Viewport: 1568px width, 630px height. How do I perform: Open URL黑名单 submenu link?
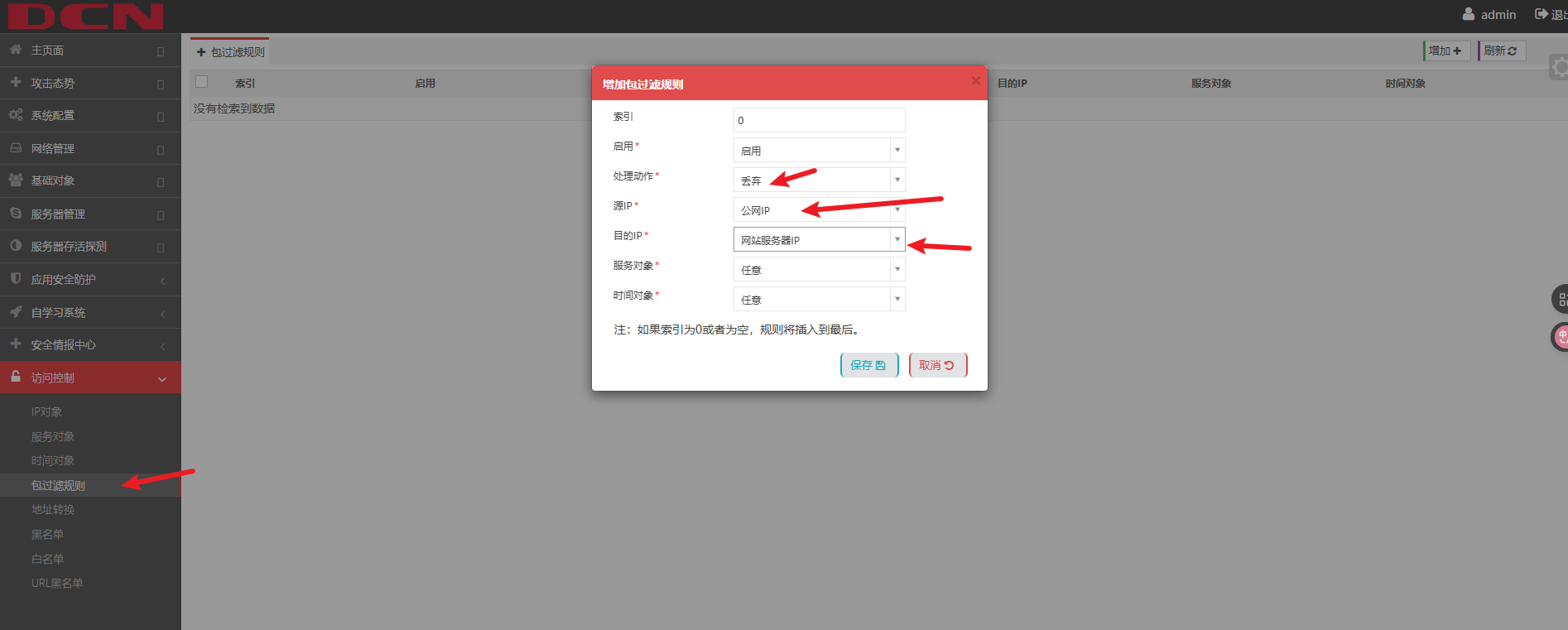57,583
